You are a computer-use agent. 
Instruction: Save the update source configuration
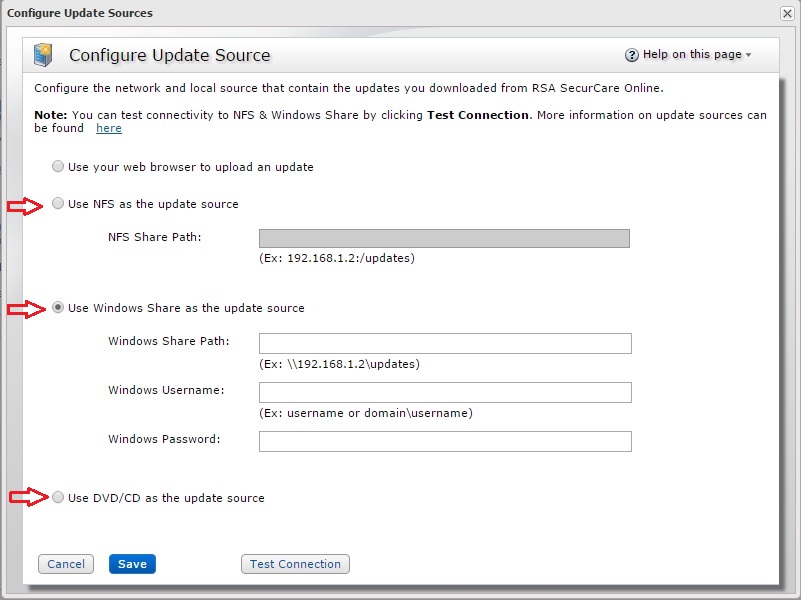pos(132,563)
